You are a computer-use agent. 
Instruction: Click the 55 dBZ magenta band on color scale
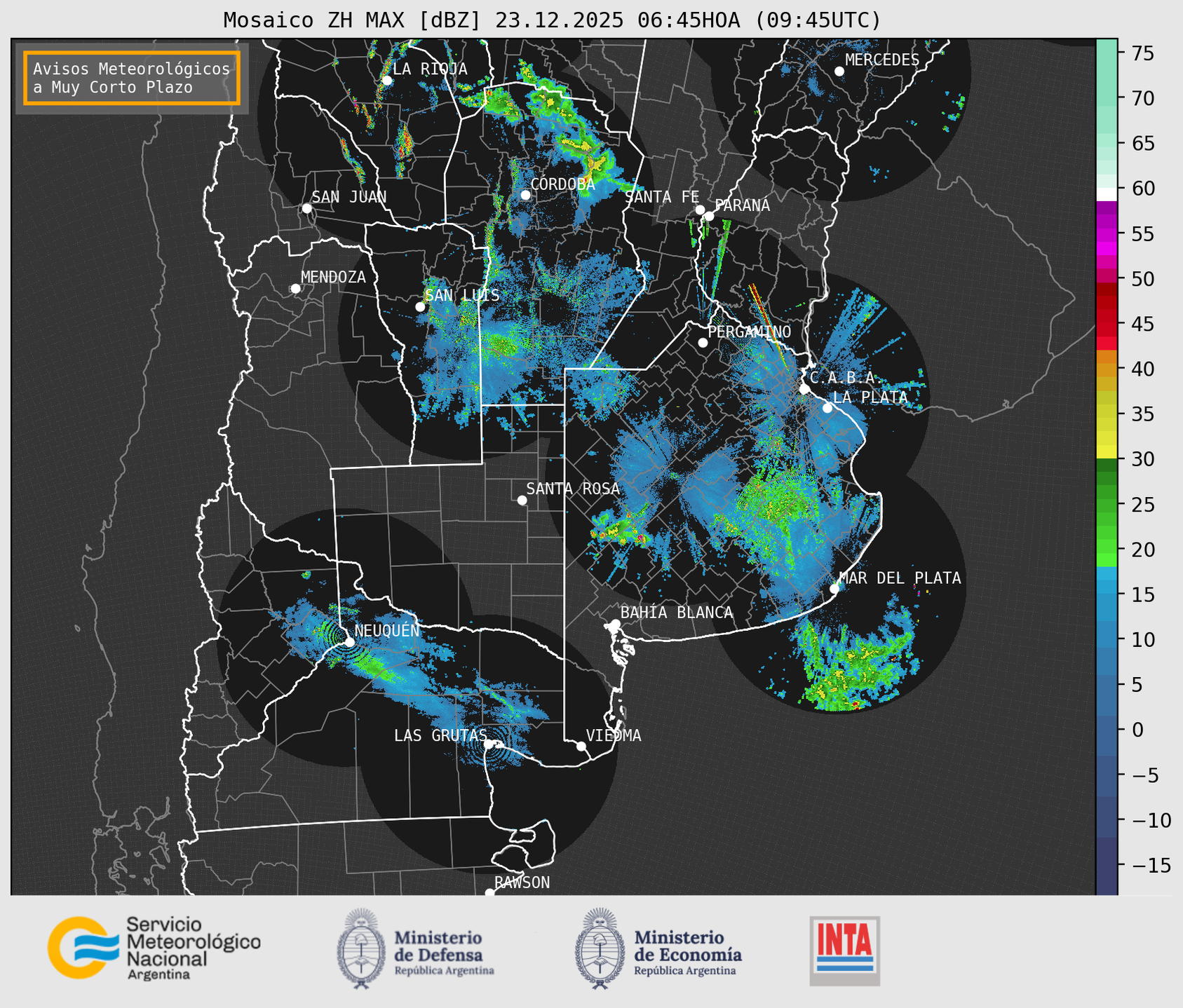pyautogui.click(x=1107, y=234)
